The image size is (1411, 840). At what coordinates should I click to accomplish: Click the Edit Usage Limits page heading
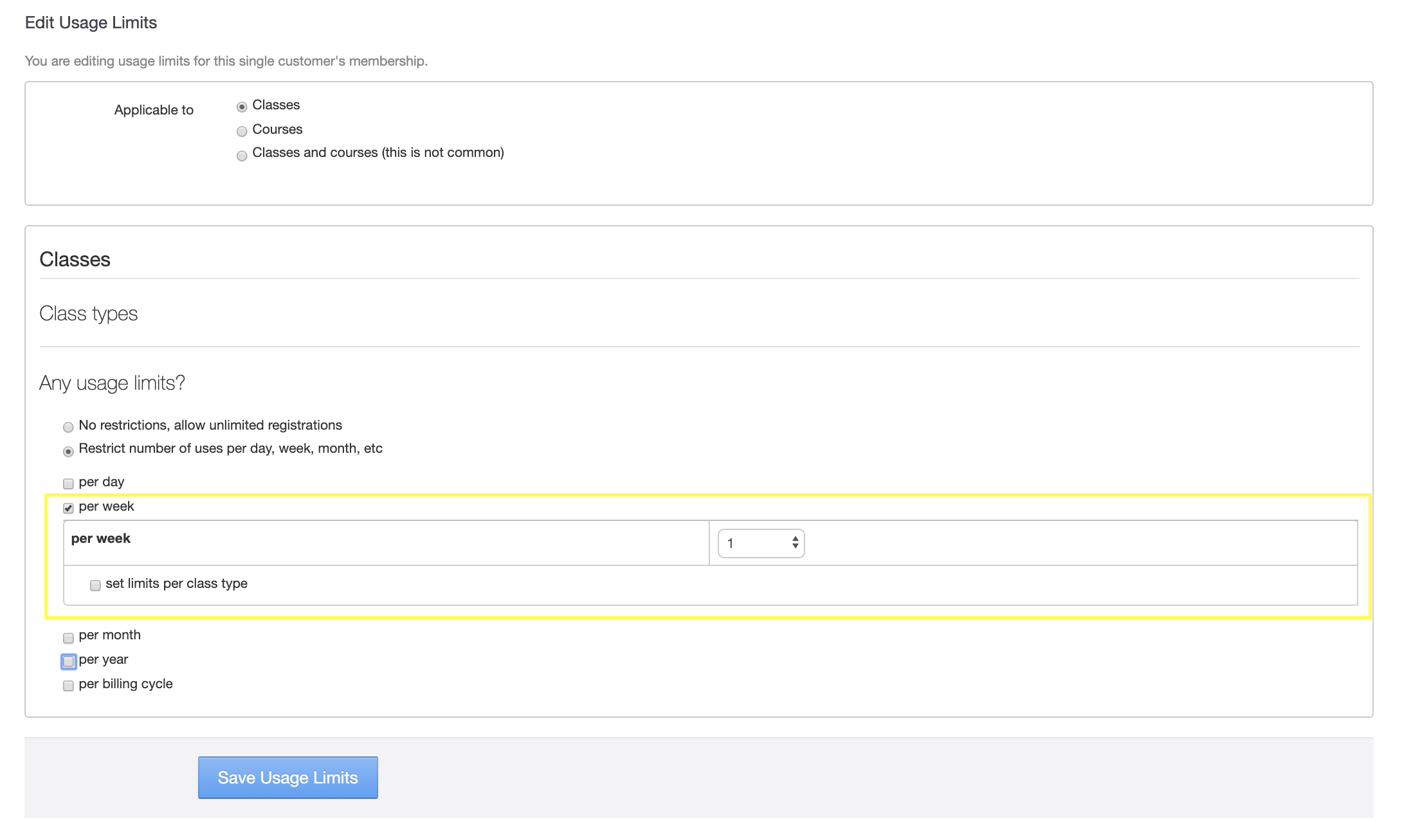pyautogui.click(x=91, y=23)
